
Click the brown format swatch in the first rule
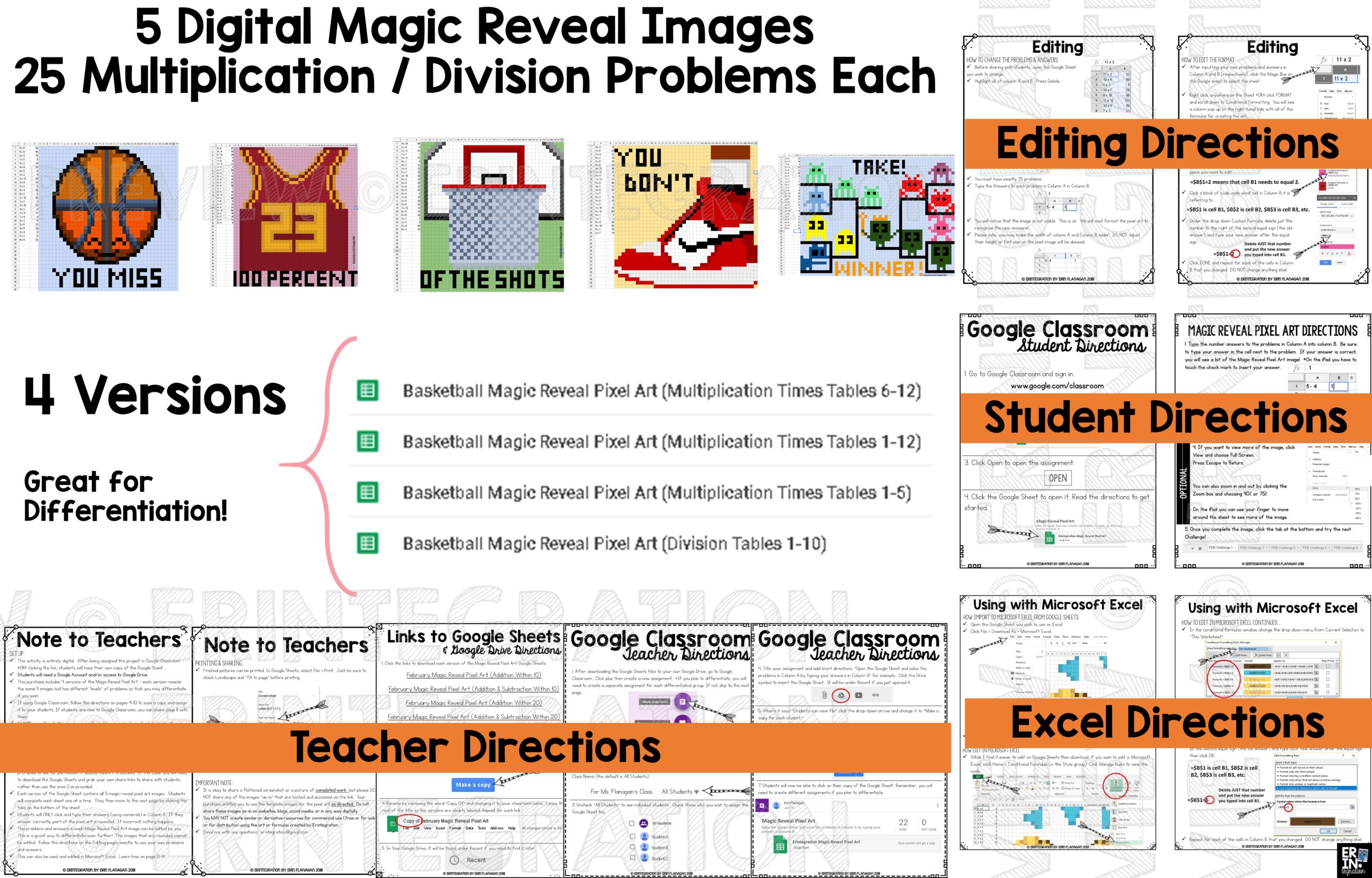[1257, 666]
